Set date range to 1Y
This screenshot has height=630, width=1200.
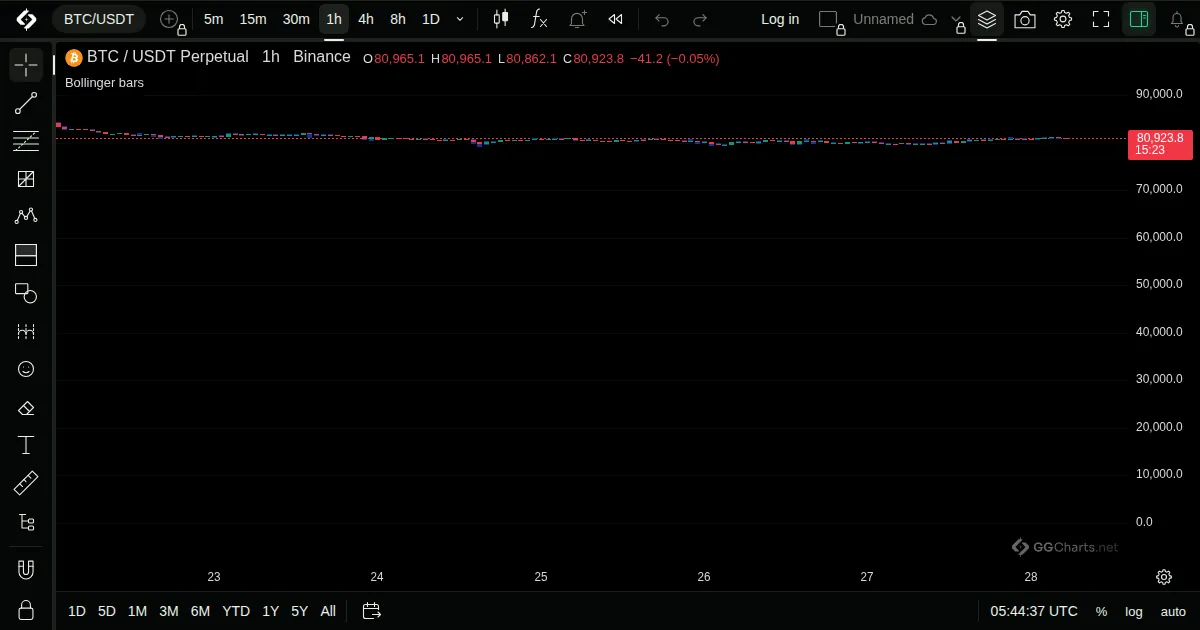pyautogui.click(x=271, y=611)
